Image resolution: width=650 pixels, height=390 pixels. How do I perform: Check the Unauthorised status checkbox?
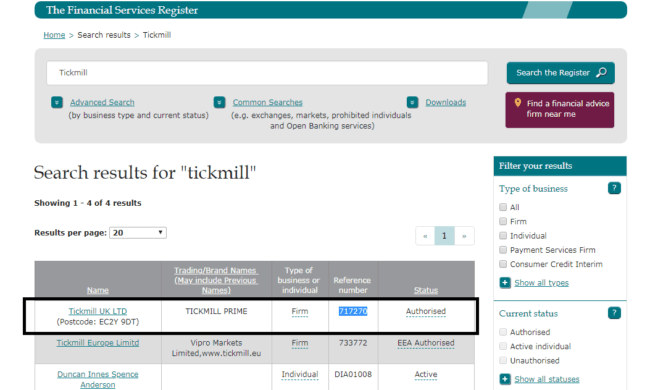tap(503, 360)
